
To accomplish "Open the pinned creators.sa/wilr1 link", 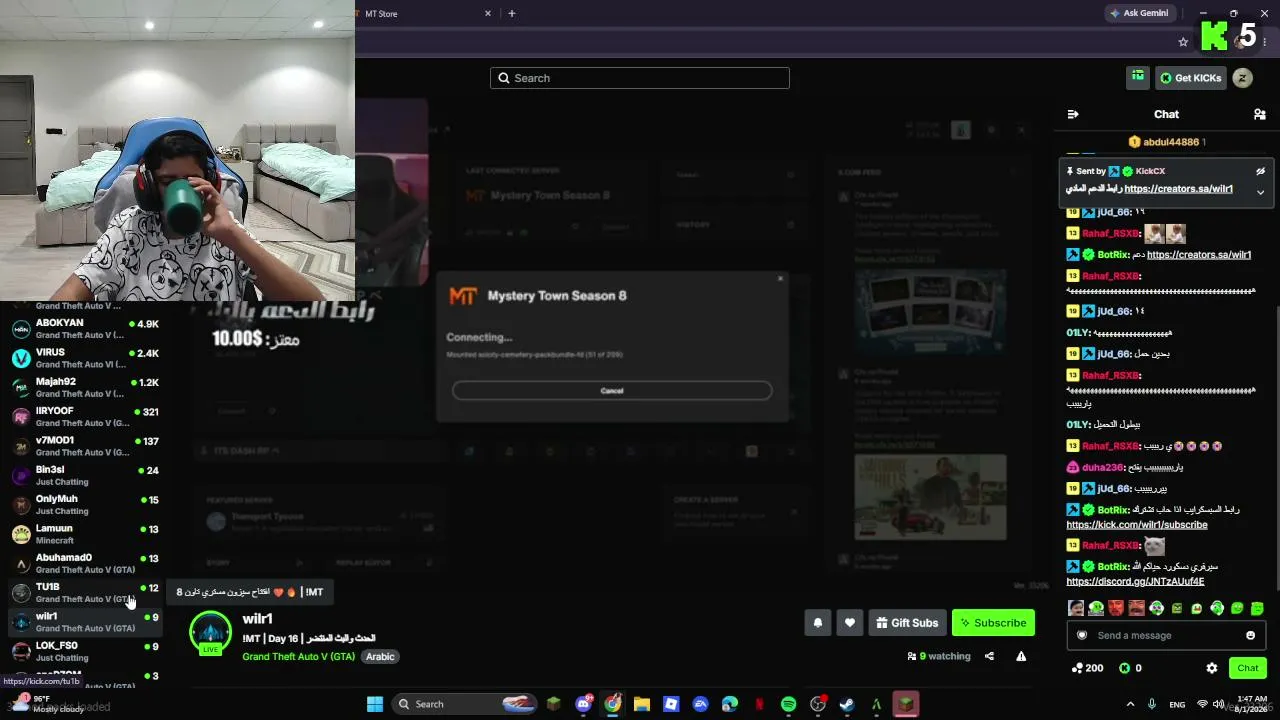I will [x=1178, y=189].
